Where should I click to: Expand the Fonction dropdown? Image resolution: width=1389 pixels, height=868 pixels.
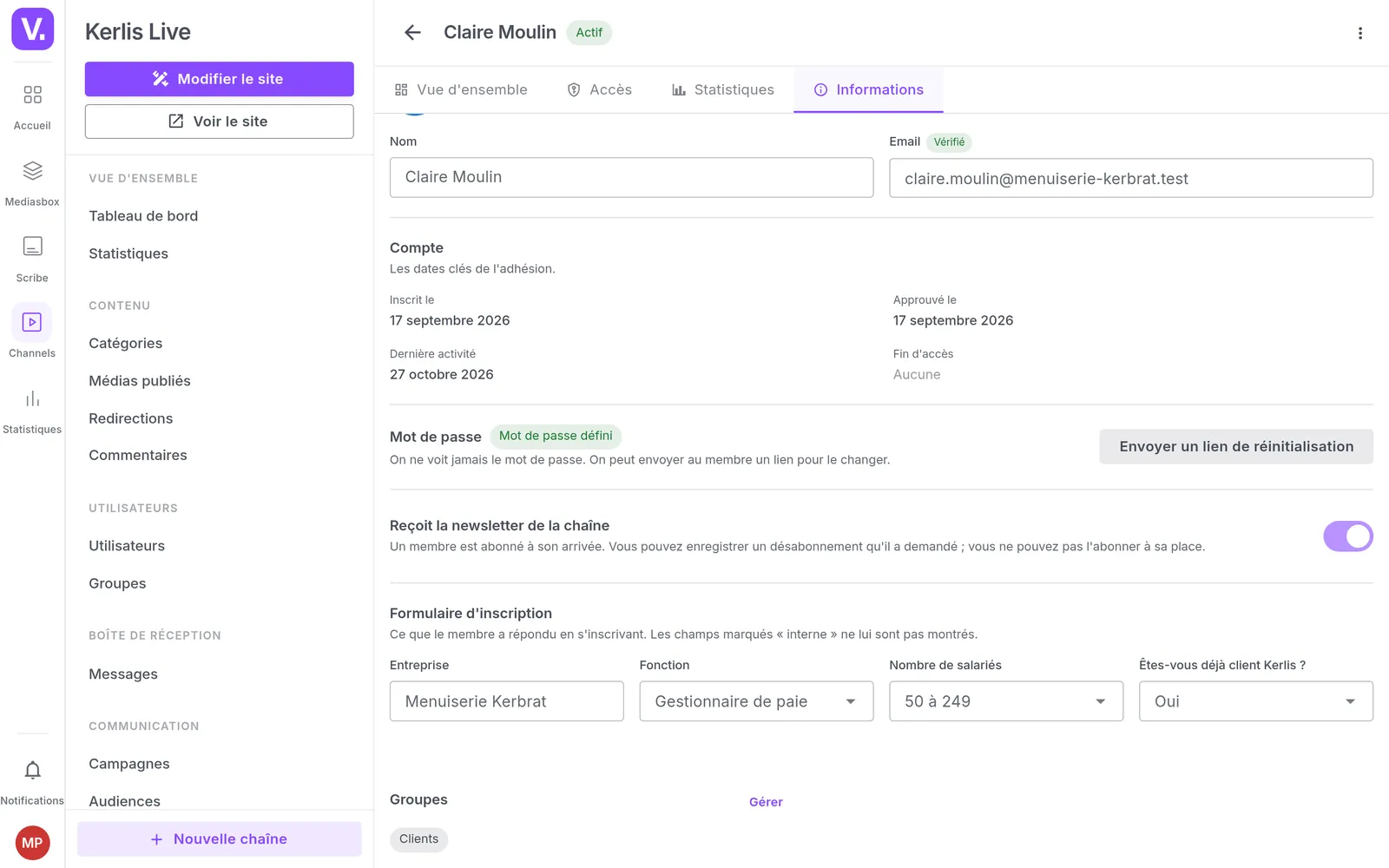756,701
